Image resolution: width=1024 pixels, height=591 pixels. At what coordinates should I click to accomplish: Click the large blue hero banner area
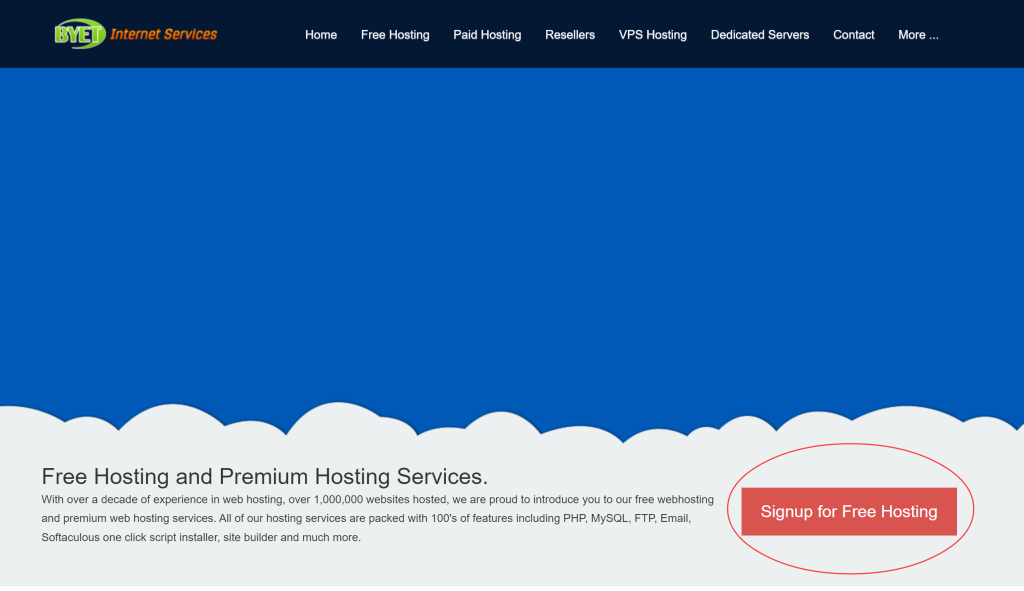pyautogui.click(x=512, y=230)
